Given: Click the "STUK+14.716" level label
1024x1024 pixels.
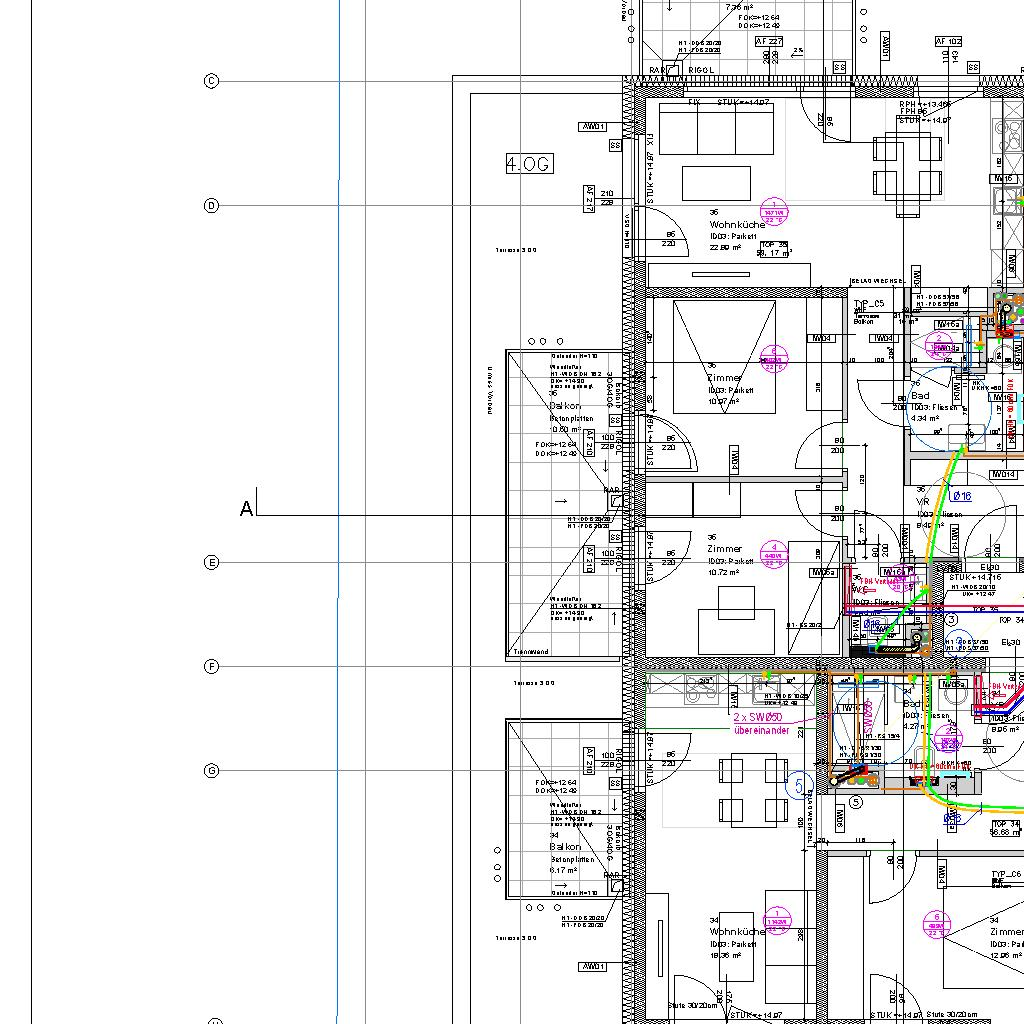Looking at the screenshot, I should (974, 577).
